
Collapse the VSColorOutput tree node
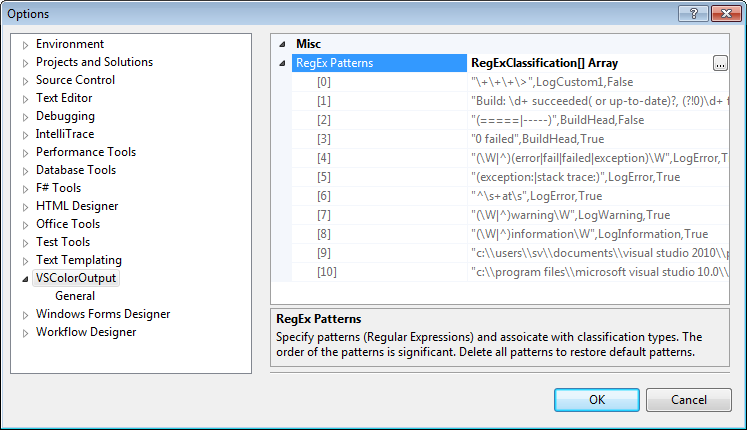click(x=25, y=279)
